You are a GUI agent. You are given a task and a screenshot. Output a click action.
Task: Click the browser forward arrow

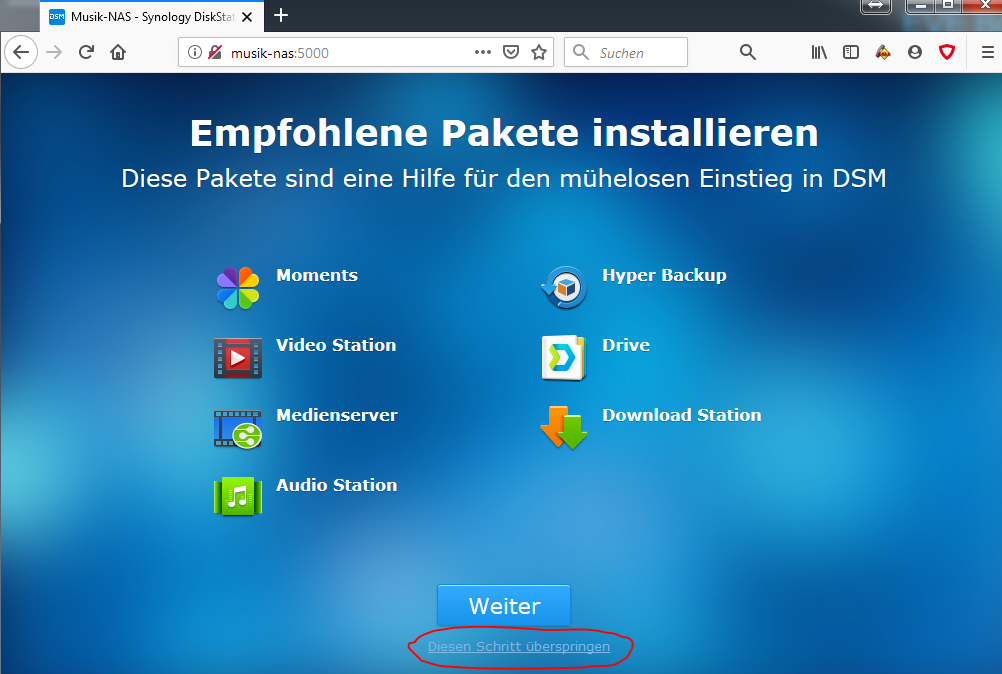pyautogui.click(x=54, y=52)
